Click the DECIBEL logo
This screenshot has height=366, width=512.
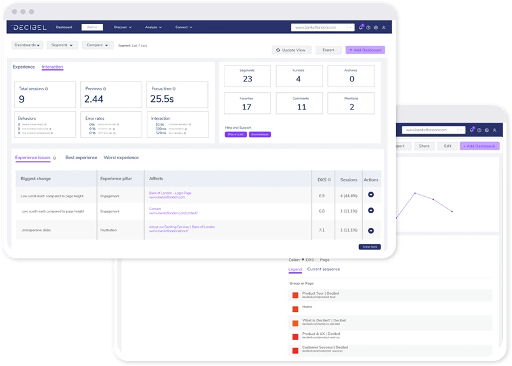30,27
